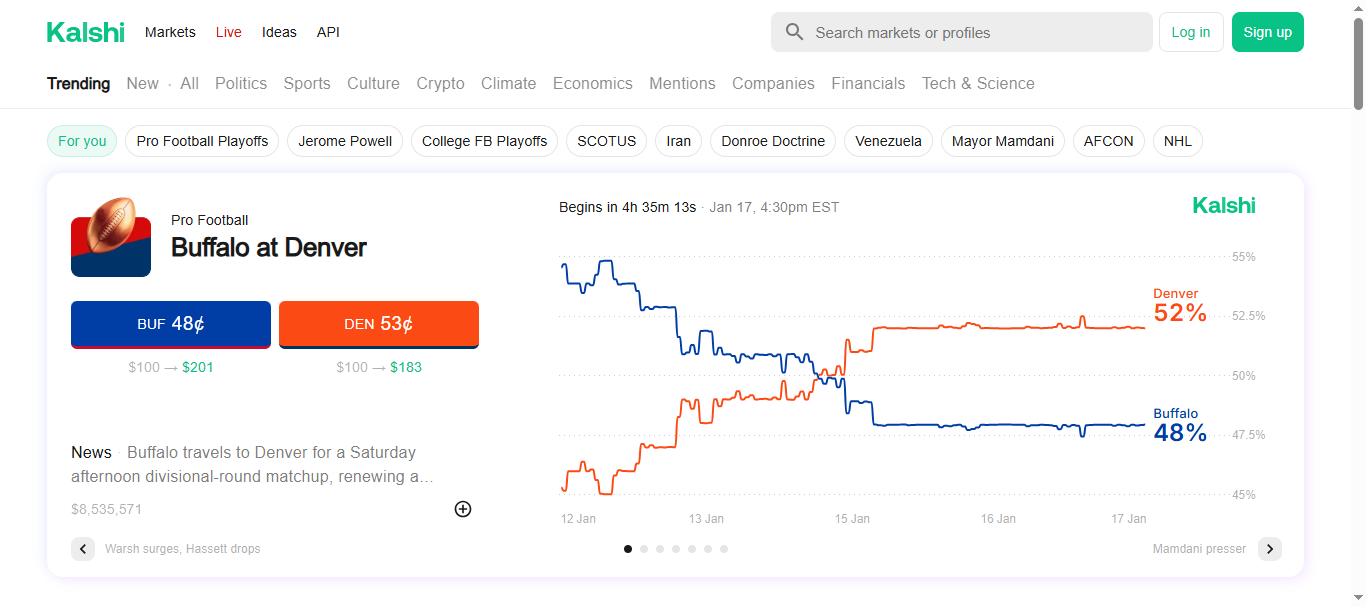1366x607 pixels.
Task: Focus the search markets input field
Action: 975,32
